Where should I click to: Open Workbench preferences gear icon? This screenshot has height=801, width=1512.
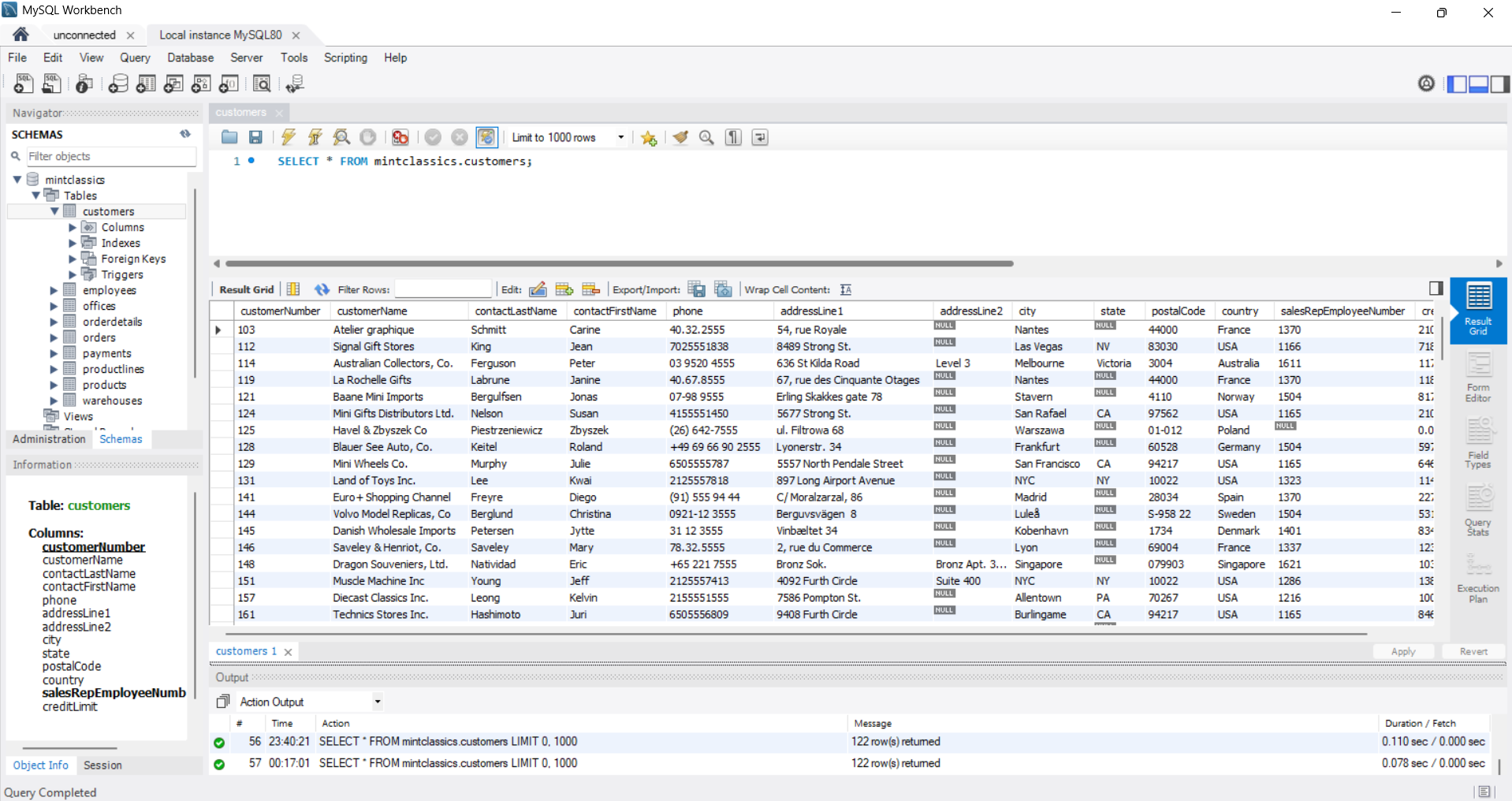click(1426, 83)
